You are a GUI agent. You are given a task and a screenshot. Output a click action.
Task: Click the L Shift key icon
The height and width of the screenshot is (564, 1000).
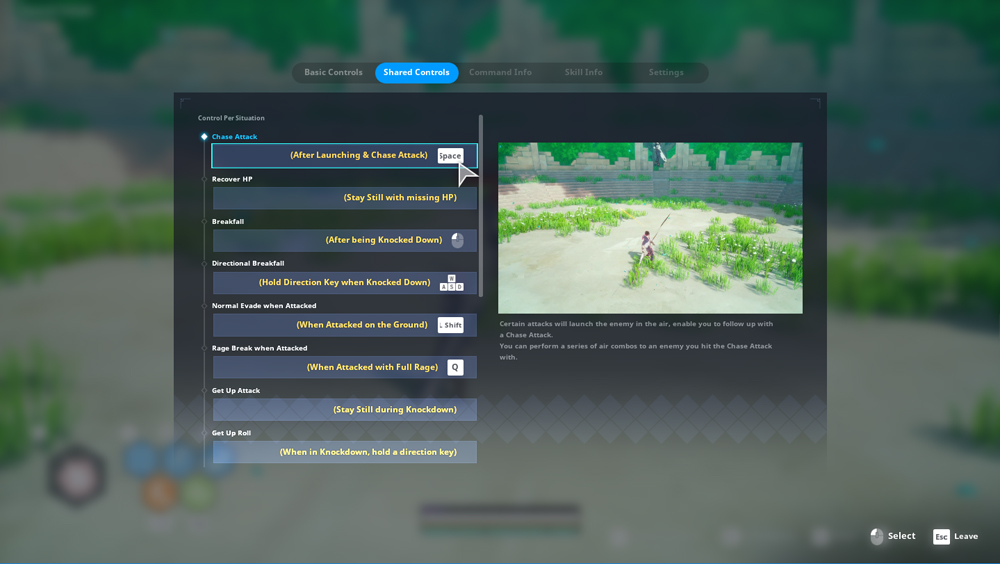click(450, 325)
